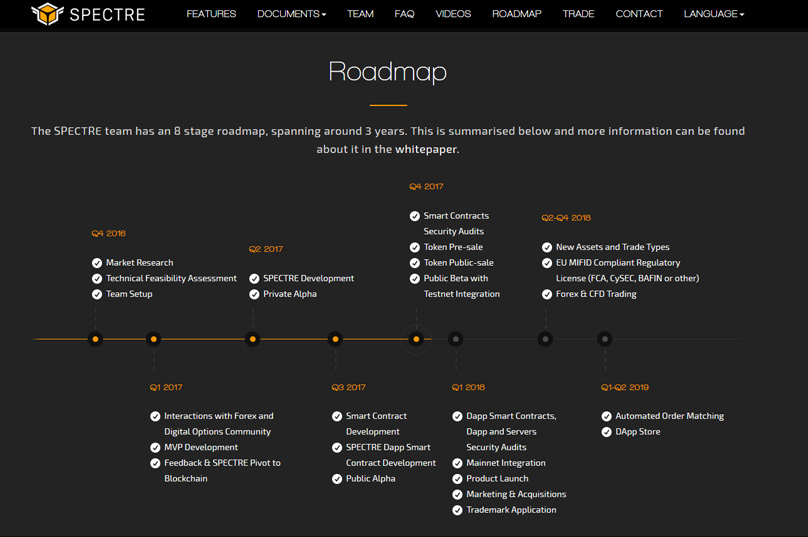This screenshot has height=537, width=808.
Task: Expand the LANGUAGE dropdown menu
Action: pyautogui.click(x=714, y=14)
